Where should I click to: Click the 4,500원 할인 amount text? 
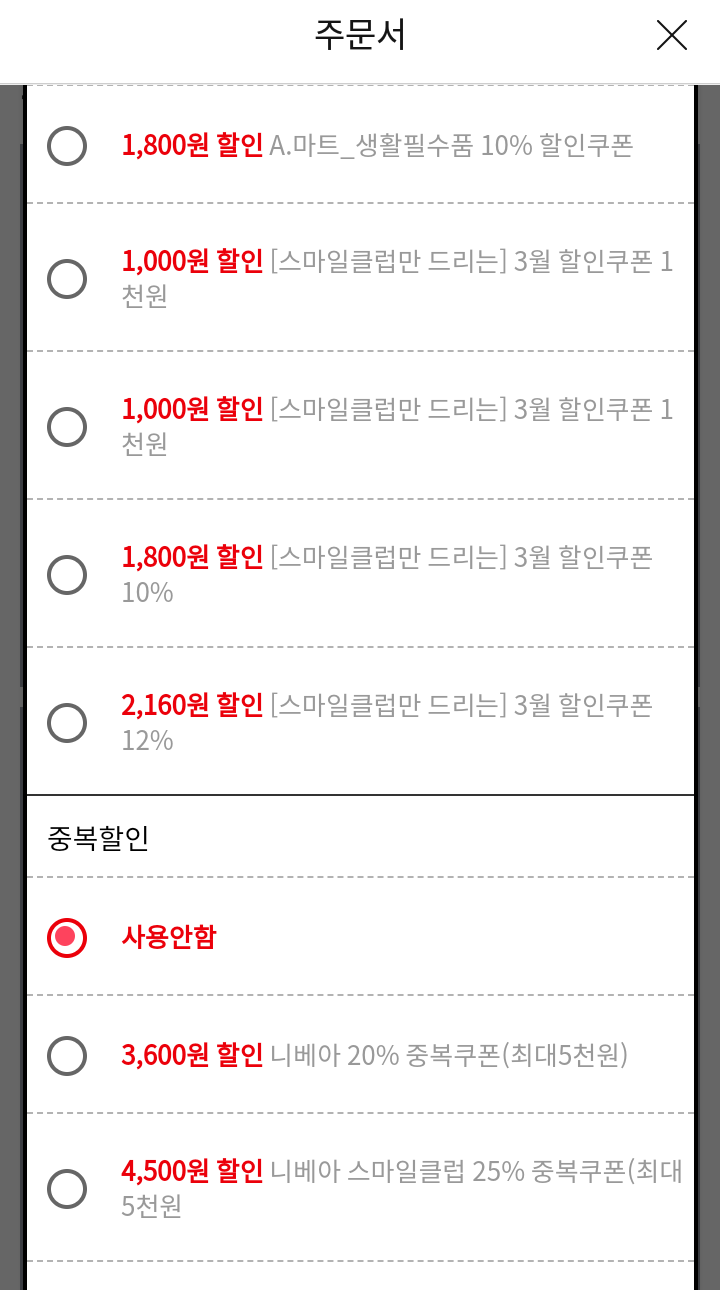pyautogui.click(x=192, y=1171)
